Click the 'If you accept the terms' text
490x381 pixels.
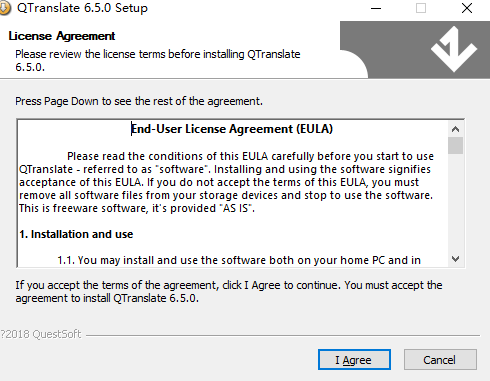pyautogui.click(x=229, y=292)
